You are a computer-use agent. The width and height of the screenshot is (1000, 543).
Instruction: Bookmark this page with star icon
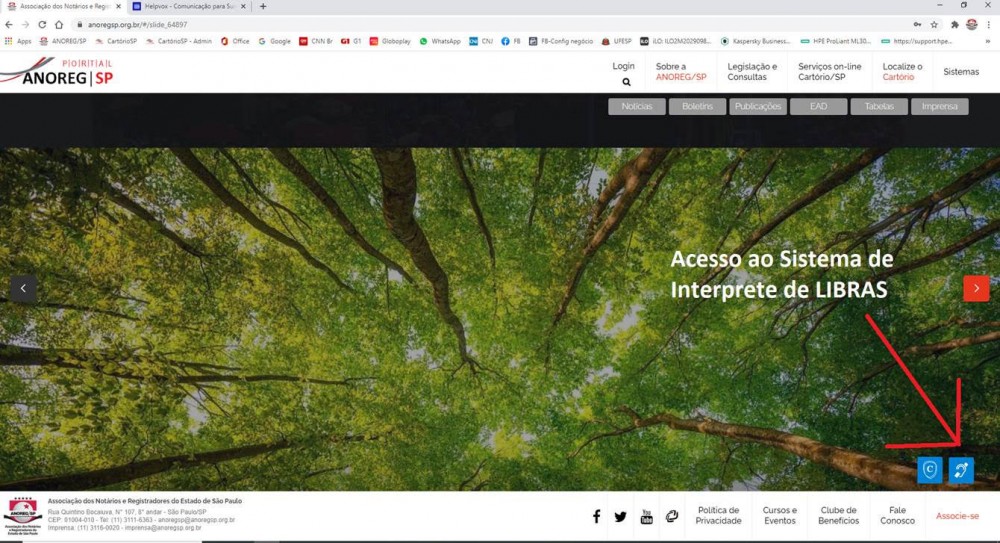(x=934, y=24)
